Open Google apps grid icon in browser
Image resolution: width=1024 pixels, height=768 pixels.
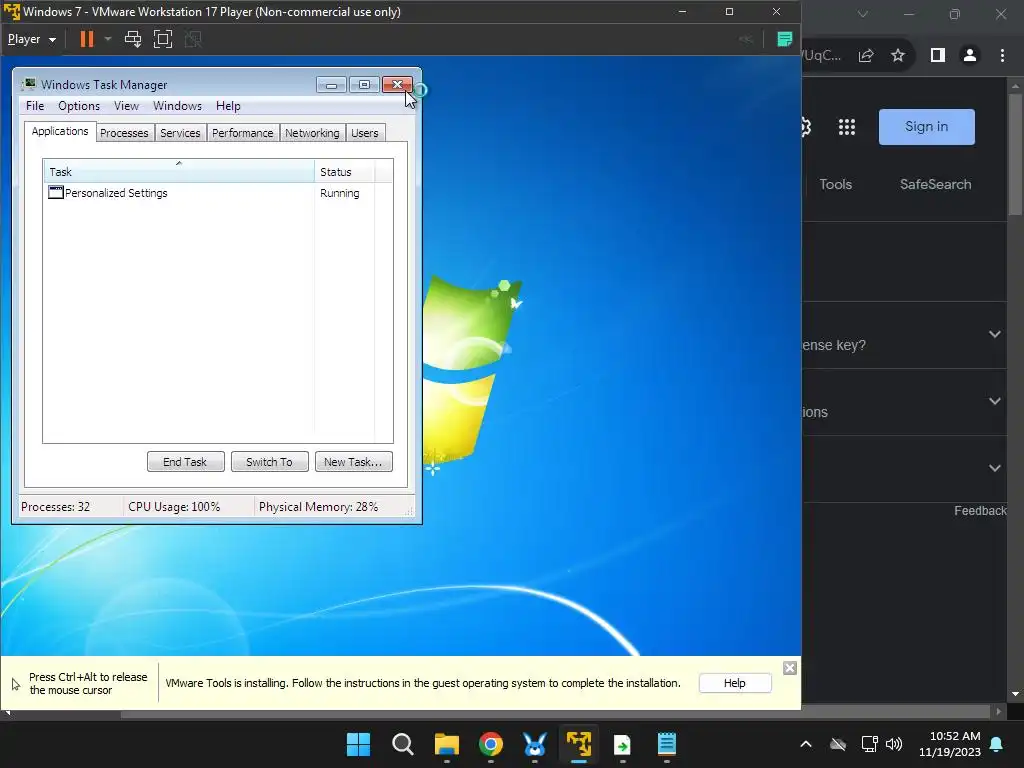click(846, 127)
